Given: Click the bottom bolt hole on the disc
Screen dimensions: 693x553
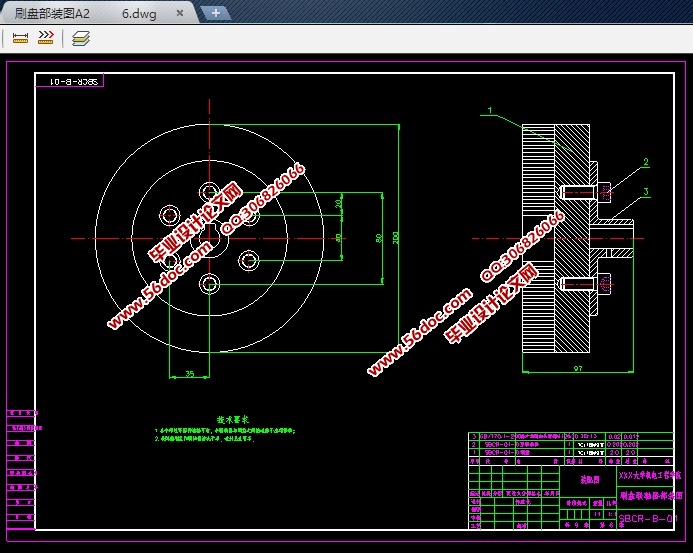Looking at the screenshot, I should click(209, 284).
